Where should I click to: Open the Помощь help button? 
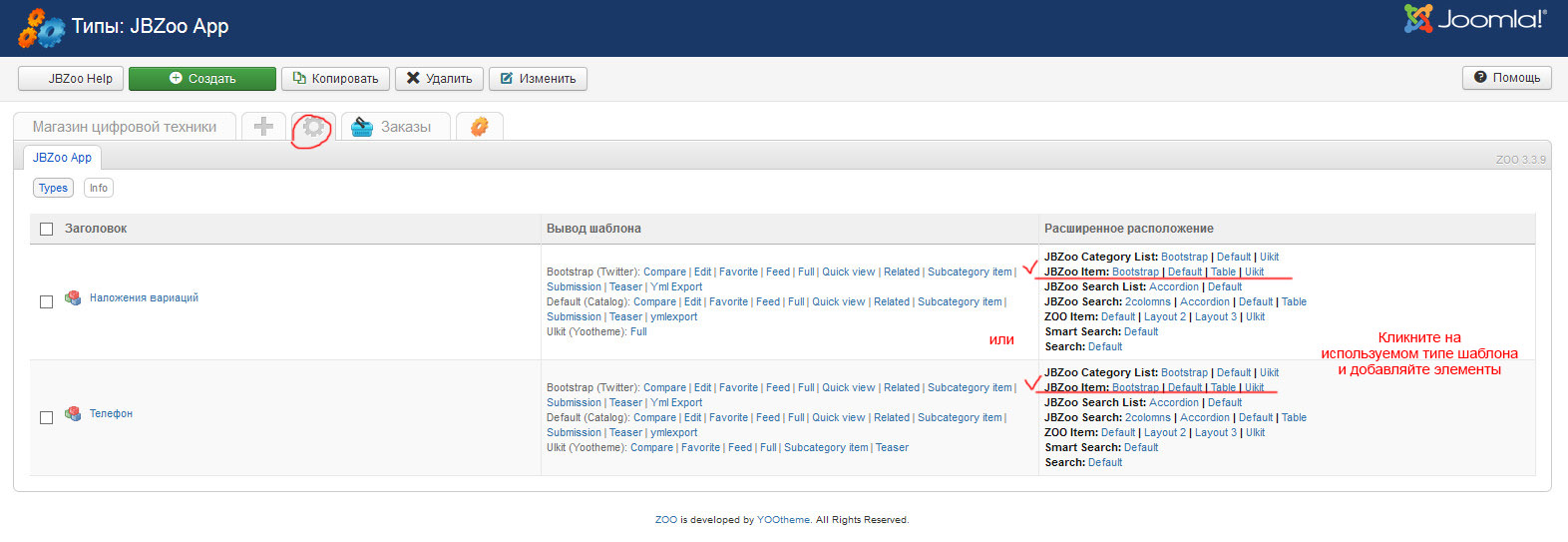pyautogui.click(x=1506, y=78)
